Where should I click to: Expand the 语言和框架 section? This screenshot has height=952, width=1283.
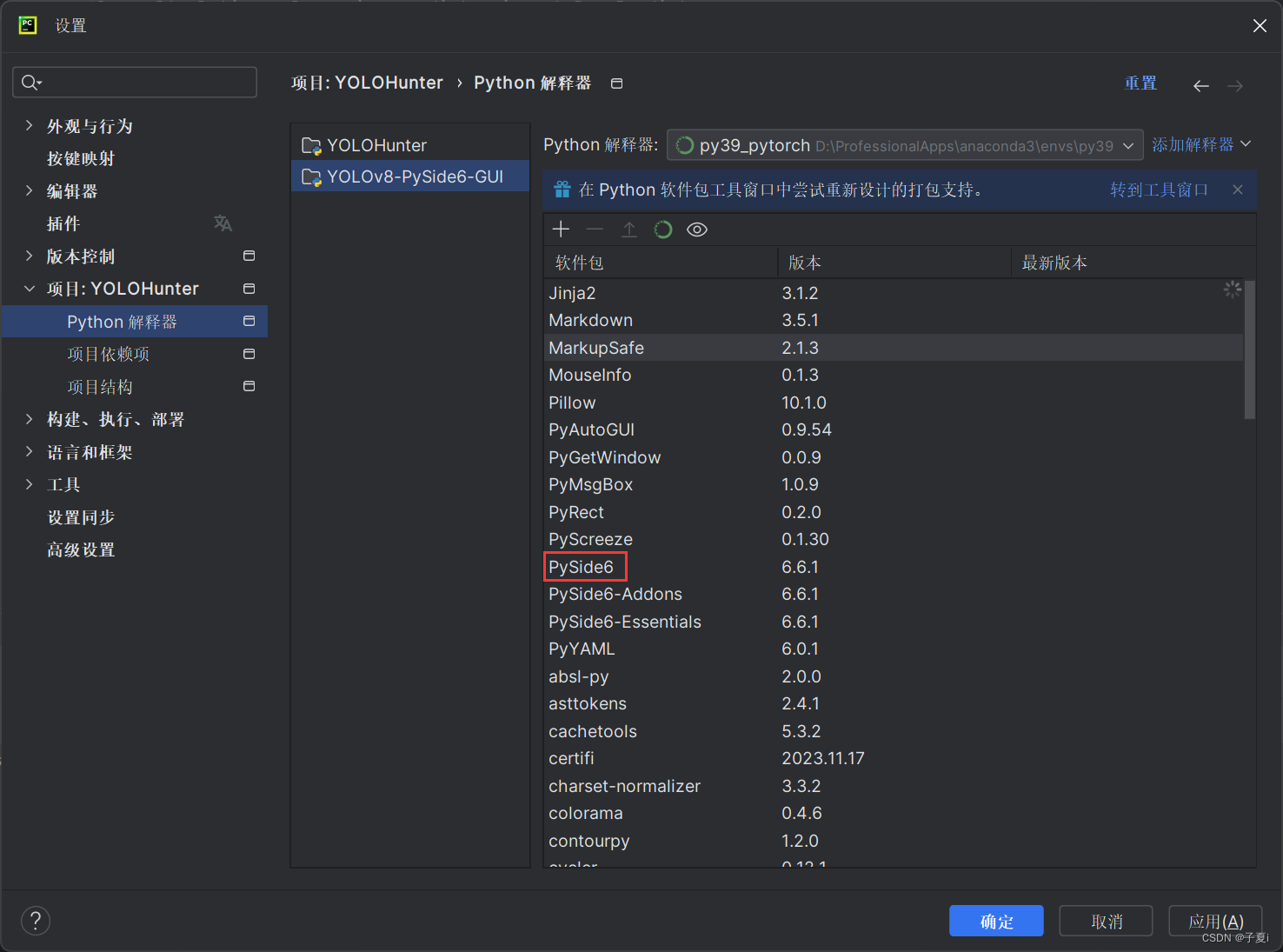[30, 451]
